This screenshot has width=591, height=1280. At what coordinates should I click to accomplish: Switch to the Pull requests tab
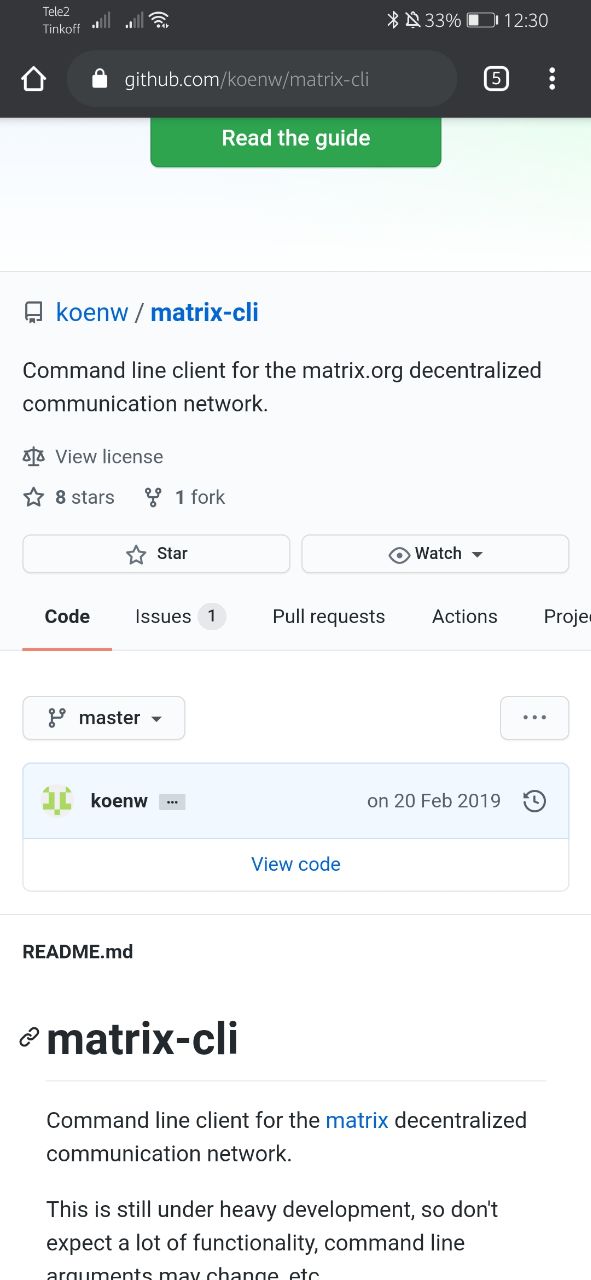329,617
